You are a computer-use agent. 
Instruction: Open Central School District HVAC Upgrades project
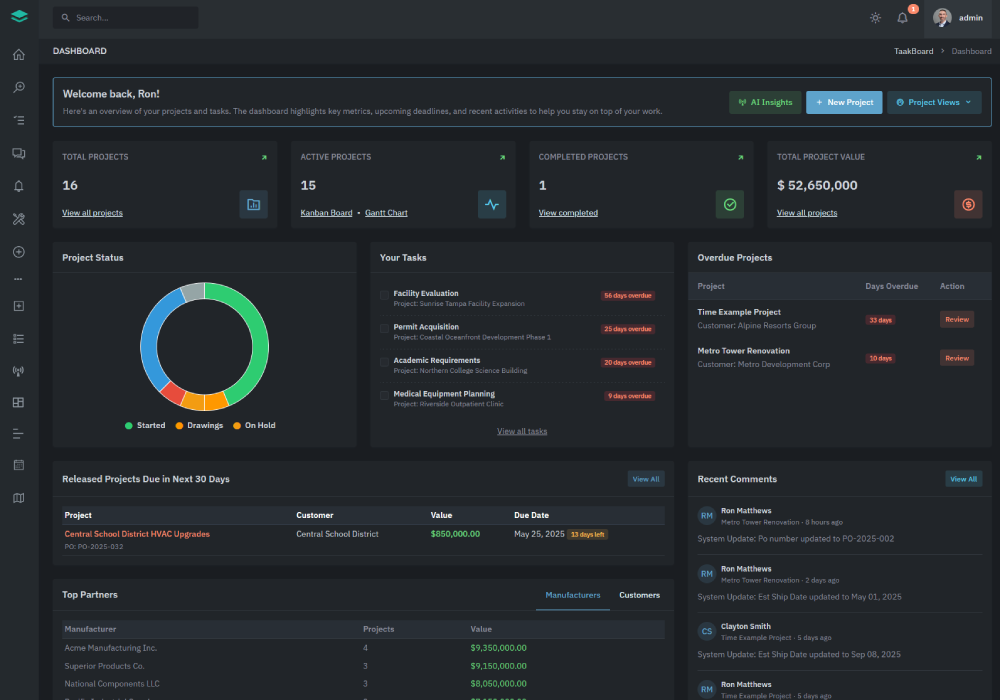click(137, 534)
